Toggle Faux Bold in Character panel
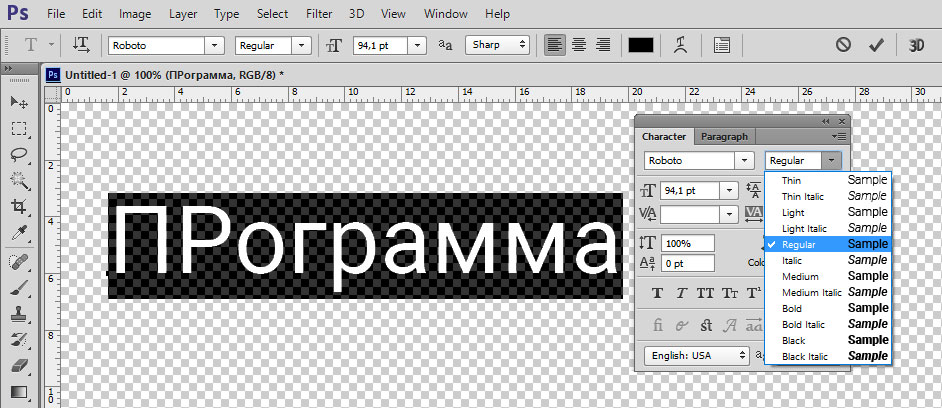The image size is (942, 408). pos(658,293)
